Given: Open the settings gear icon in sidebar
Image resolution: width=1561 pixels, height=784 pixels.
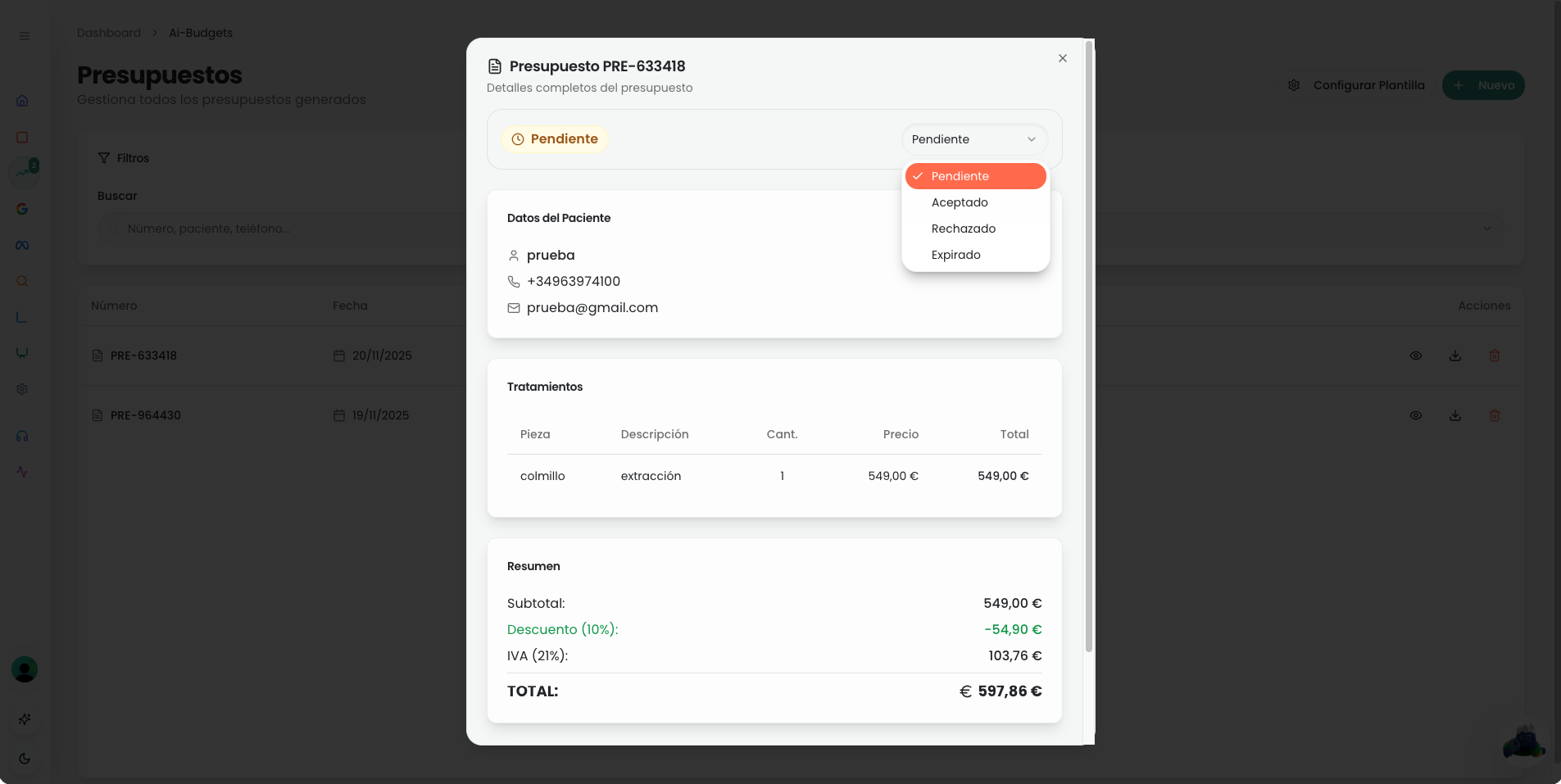Looking at the screenshot, I should 22,389.
